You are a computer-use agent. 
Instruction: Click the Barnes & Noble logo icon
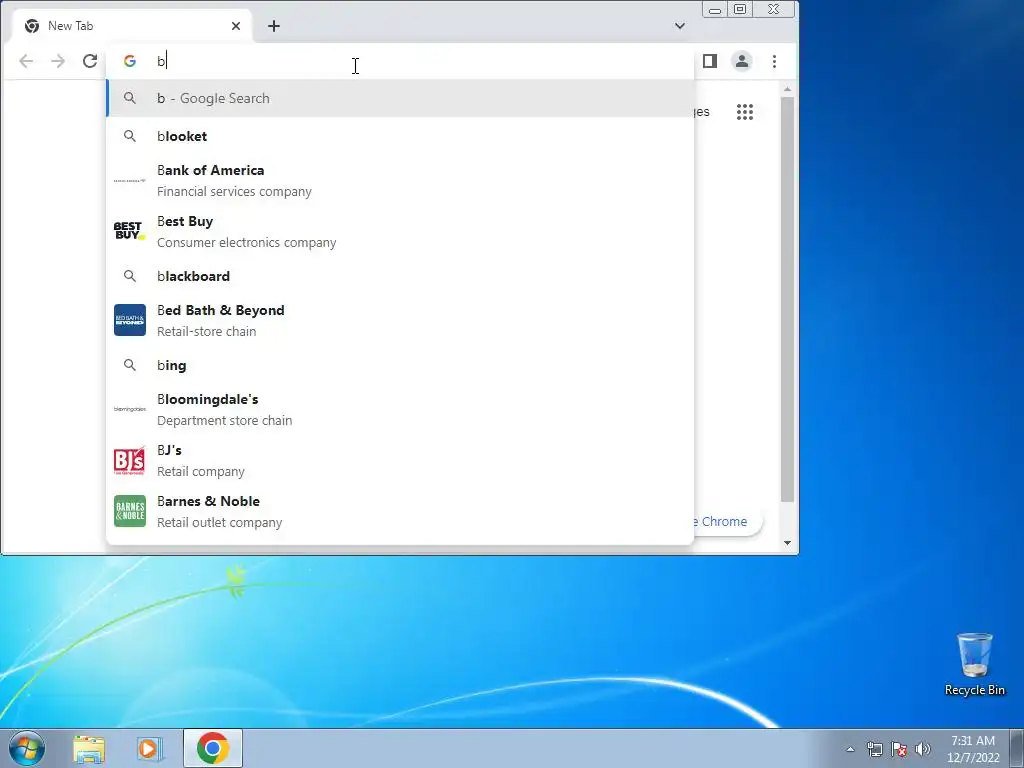click(130, 511)
